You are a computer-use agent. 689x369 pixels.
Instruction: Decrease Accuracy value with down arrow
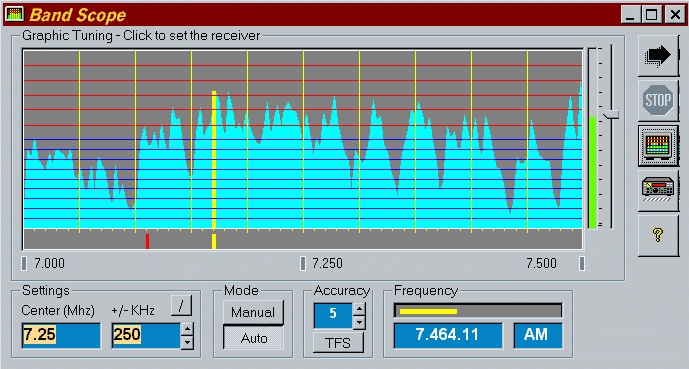[x=359, y=322]
